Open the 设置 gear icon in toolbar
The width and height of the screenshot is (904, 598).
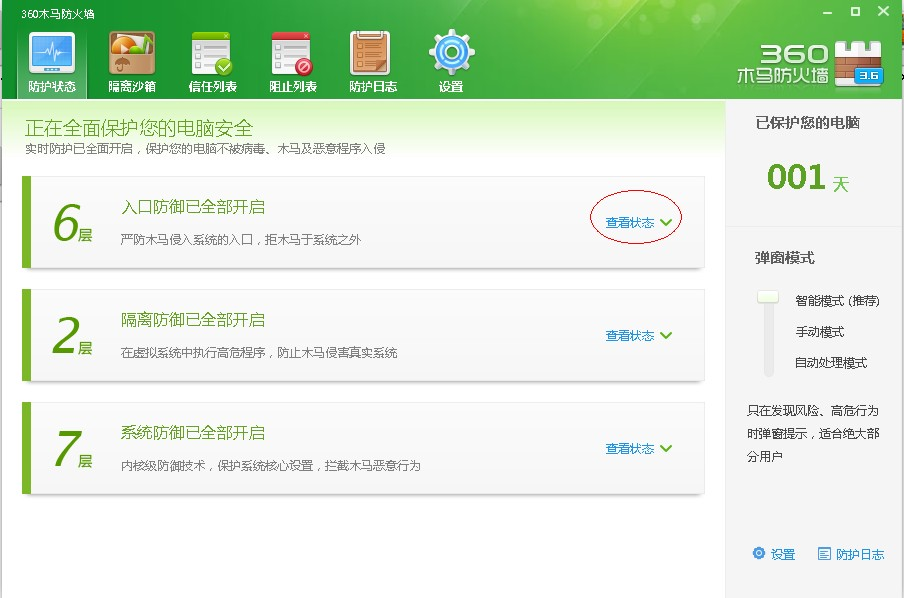click(451, 62)
